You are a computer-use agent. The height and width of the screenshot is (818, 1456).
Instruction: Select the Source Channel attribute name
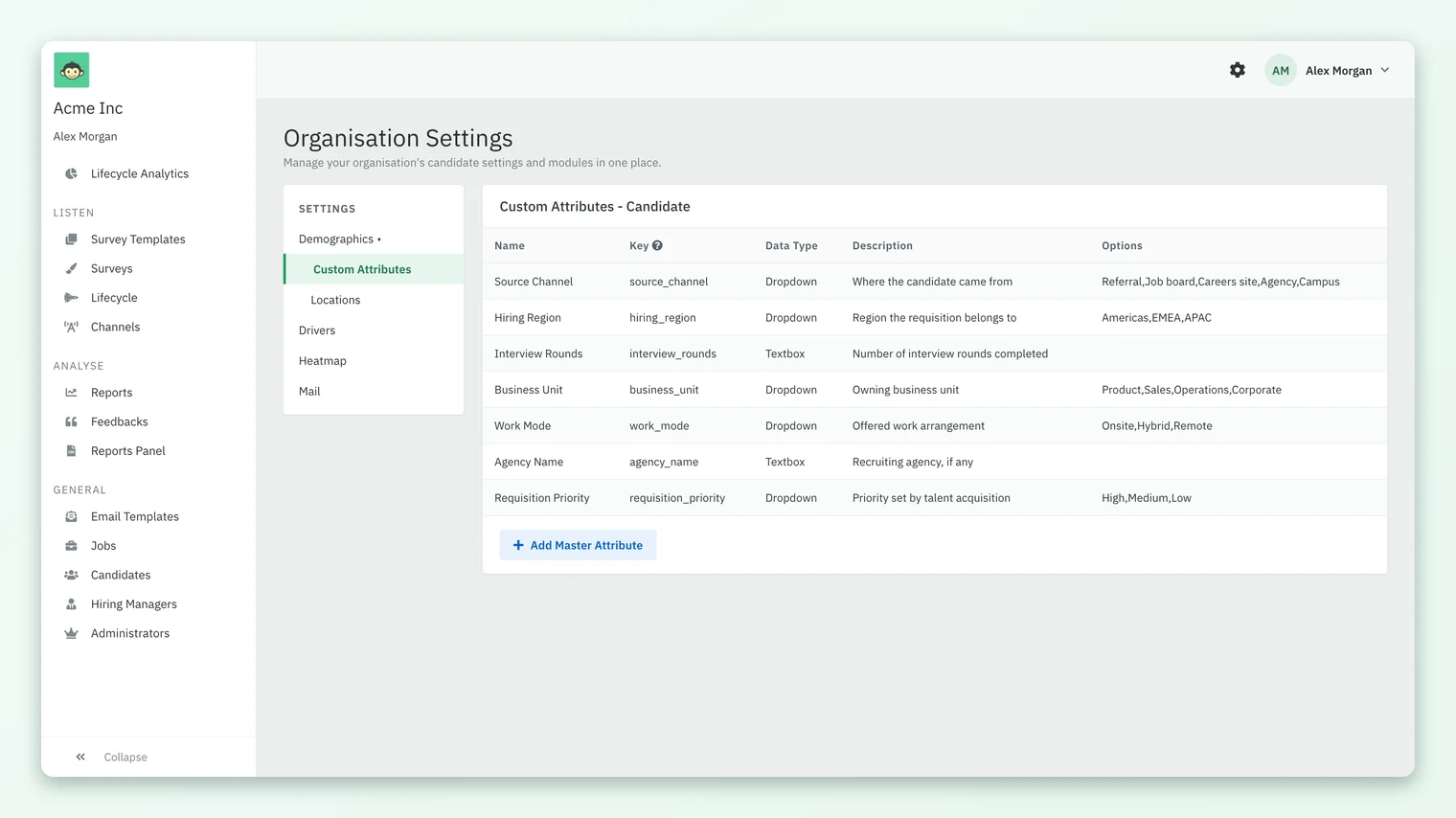pos(534,282)
